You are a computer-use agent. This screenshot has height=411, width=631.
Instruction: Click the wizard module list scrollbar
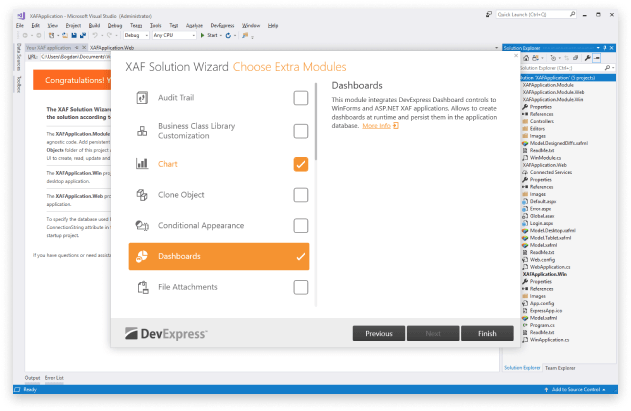[x=316, y=122]
